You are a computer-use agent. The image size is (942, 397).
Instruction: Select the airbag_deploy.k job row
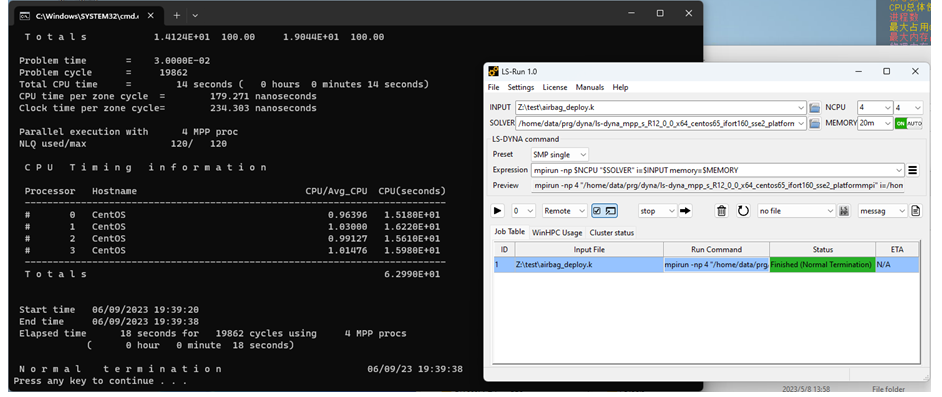coord(706,265)
